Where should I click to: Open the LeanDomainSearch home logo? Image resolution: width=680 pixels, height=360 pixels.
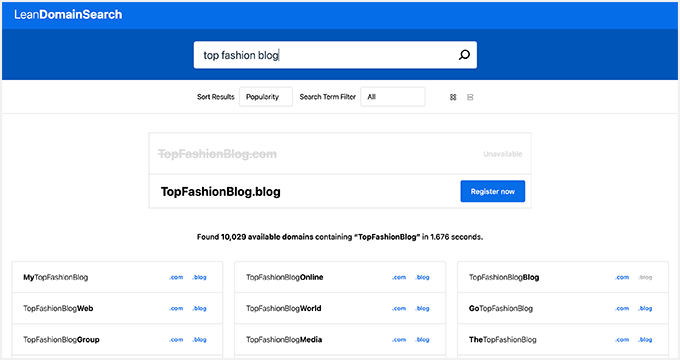click(x=68, y=15)
